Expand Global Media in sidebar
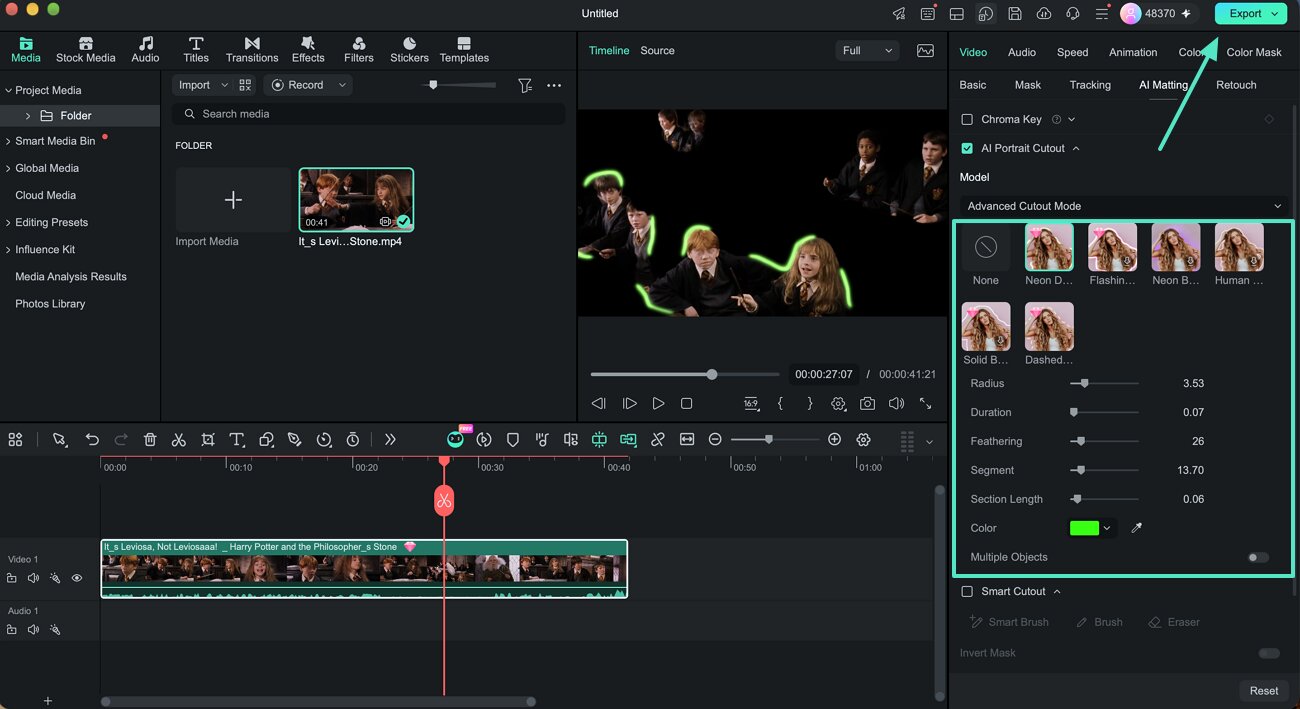 [8, 168]
